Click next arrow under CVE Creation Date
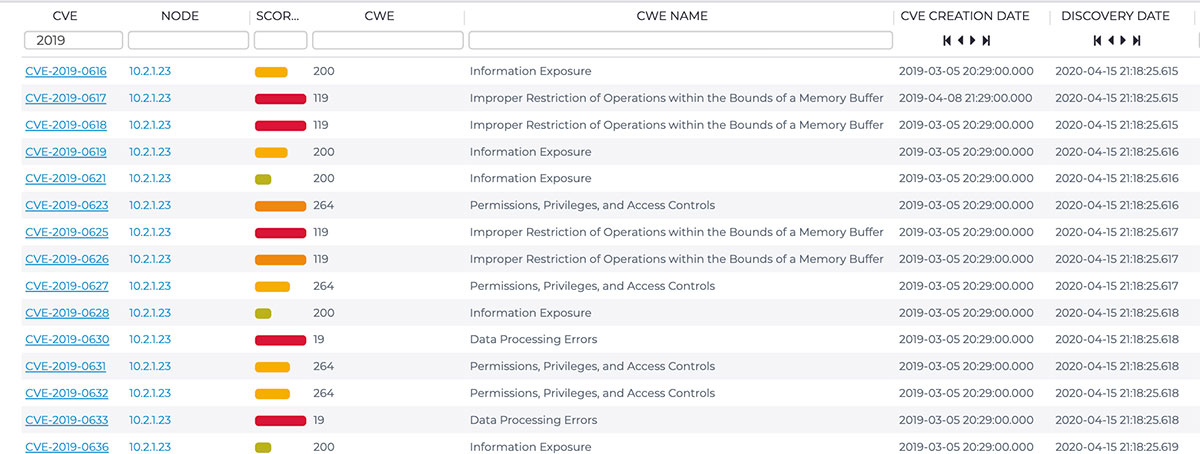This screenshot has width=1200, height=454. point(973,41)
